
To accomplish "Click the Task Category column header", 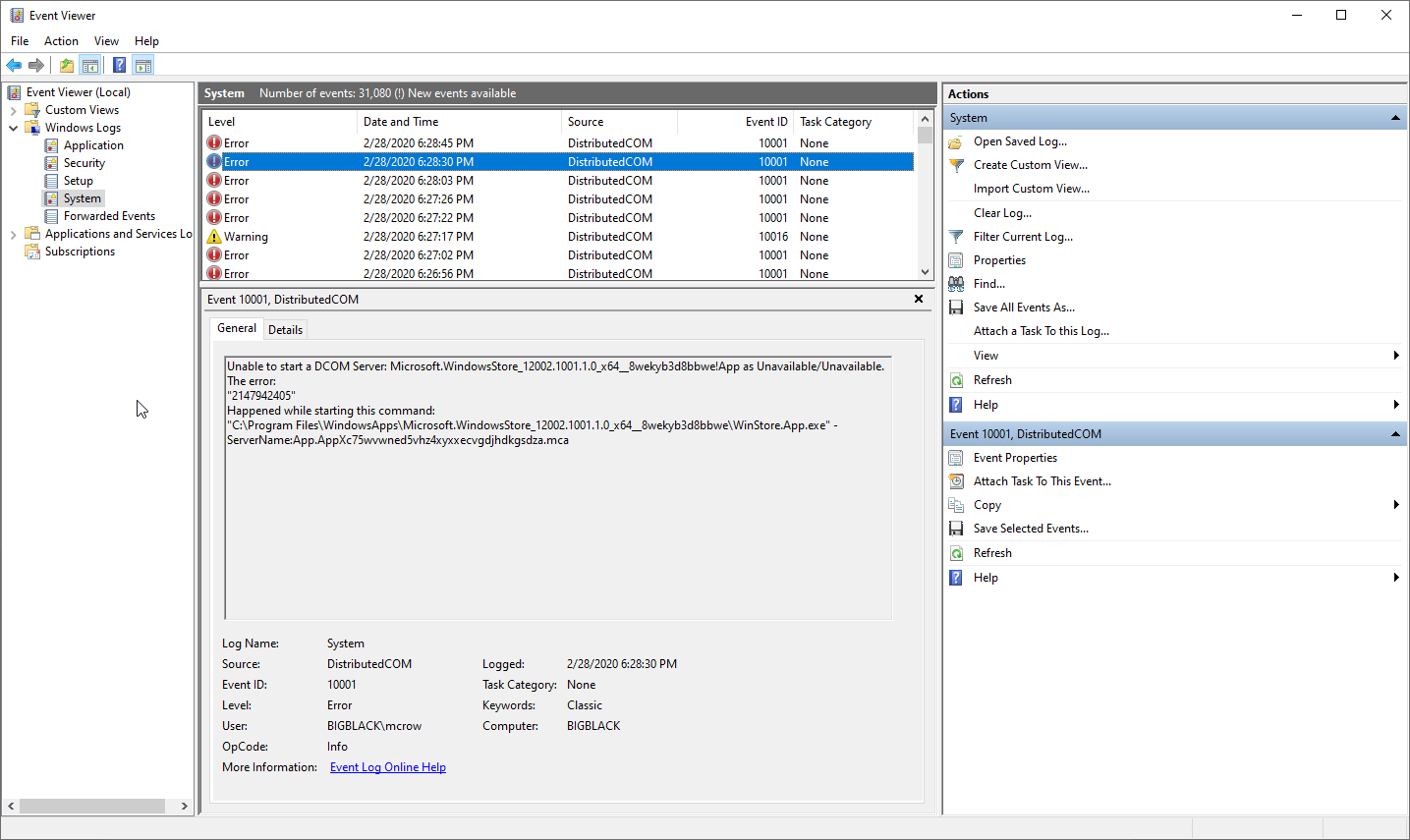I will 853,122.
